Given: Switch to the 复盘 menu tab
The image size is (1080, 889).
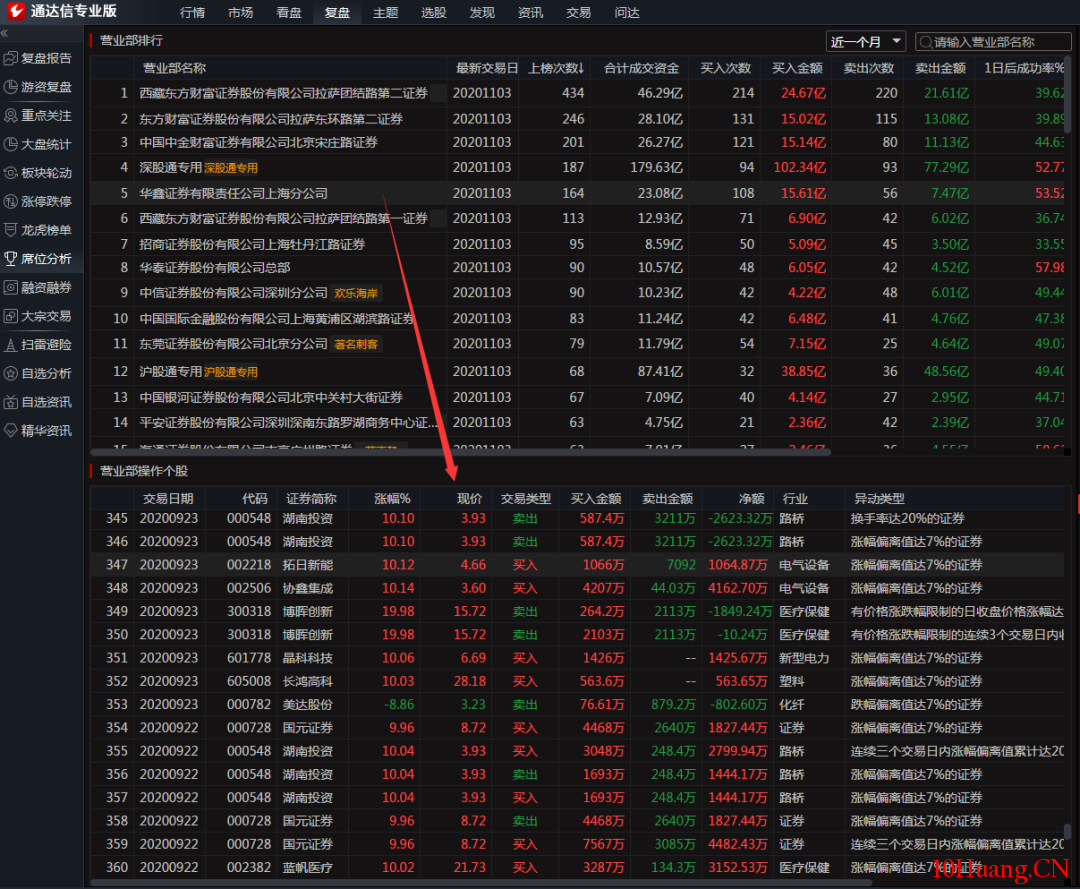Looking at the screenshot, I should pos(337,12).
